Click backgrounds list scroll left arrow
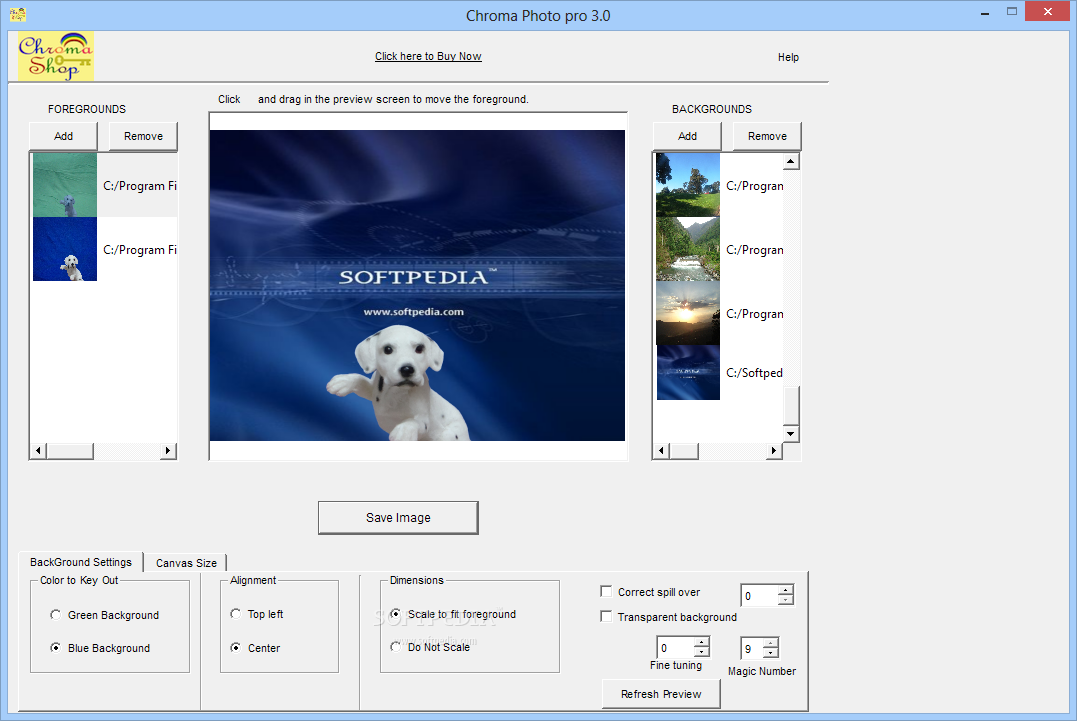This screenshot has width=1077, height=721. pyautogui.click(x=661, y=450)
